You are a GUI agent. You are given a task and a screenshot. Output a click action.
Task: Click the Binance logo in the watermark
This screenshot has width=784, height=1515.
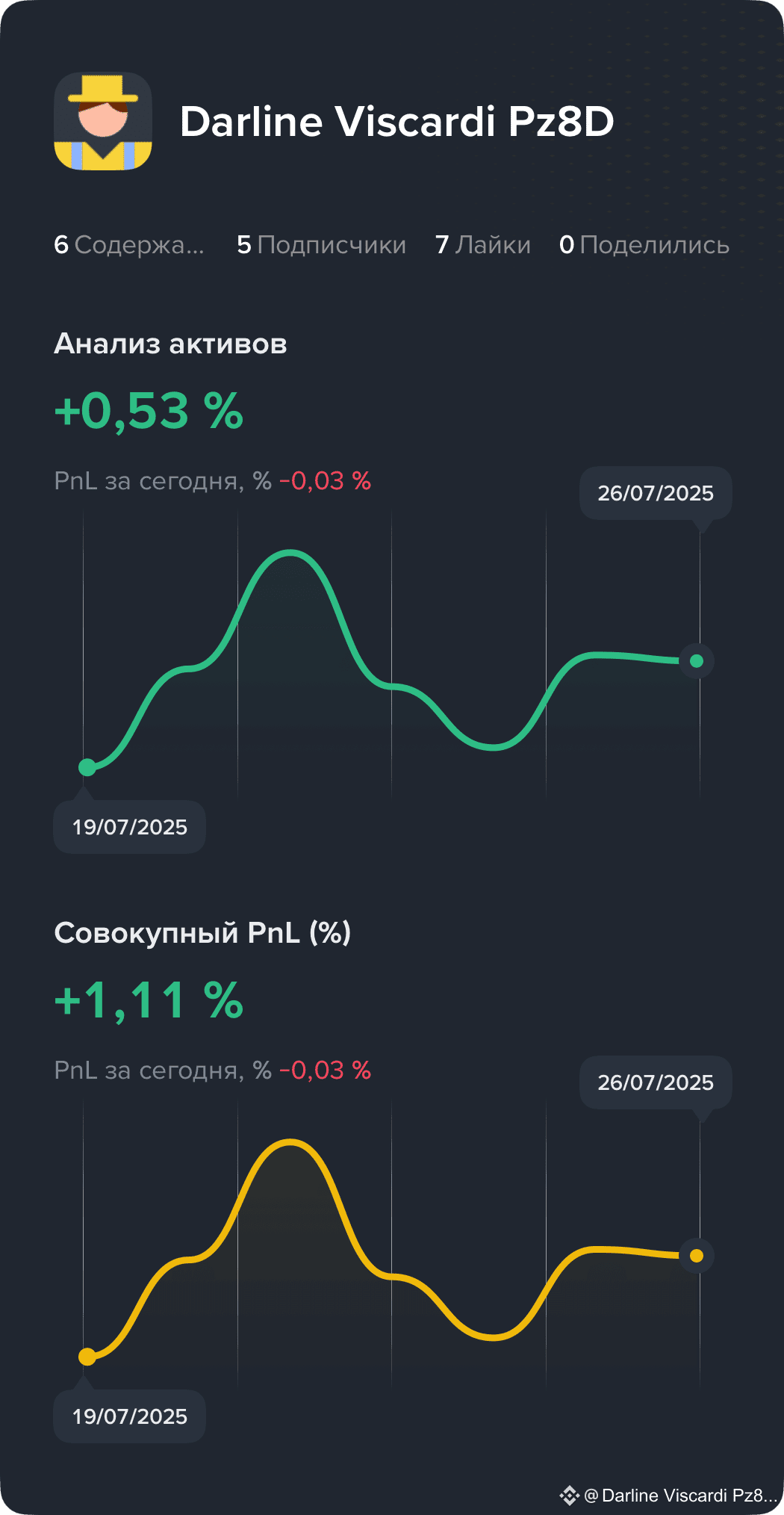[570, 1495]
